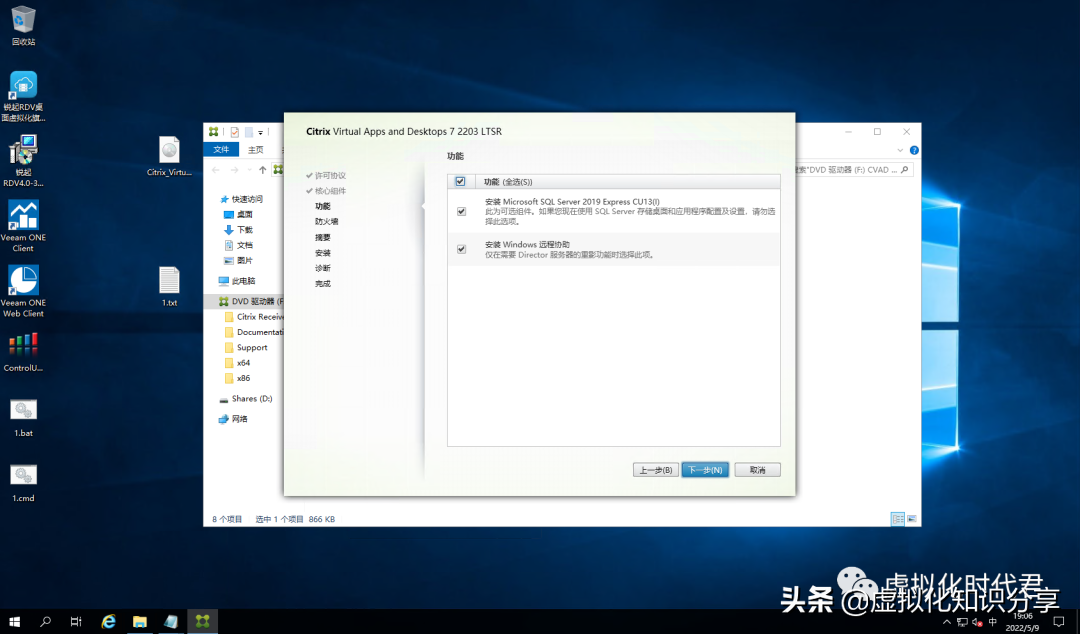This screenshot has width=1080, height=634.
Task: Click the 上一步(B) back button
Action: (656, 470)
